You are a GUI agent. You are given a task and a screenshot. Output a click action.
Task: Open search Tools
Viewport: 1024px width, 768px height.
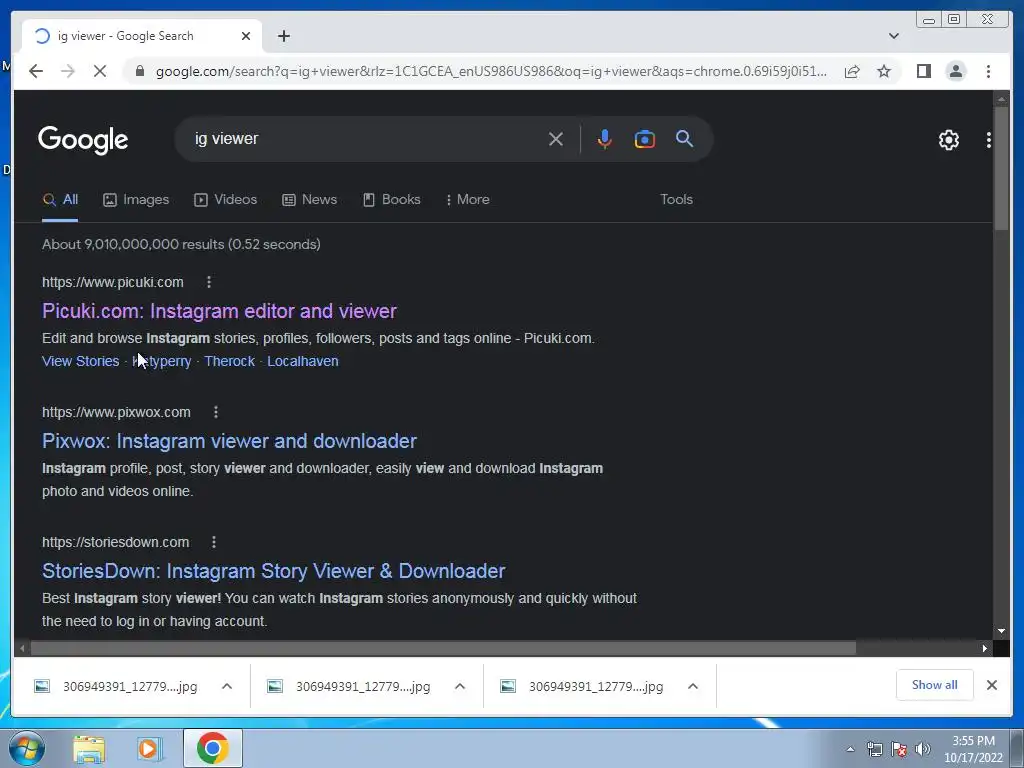676,200
